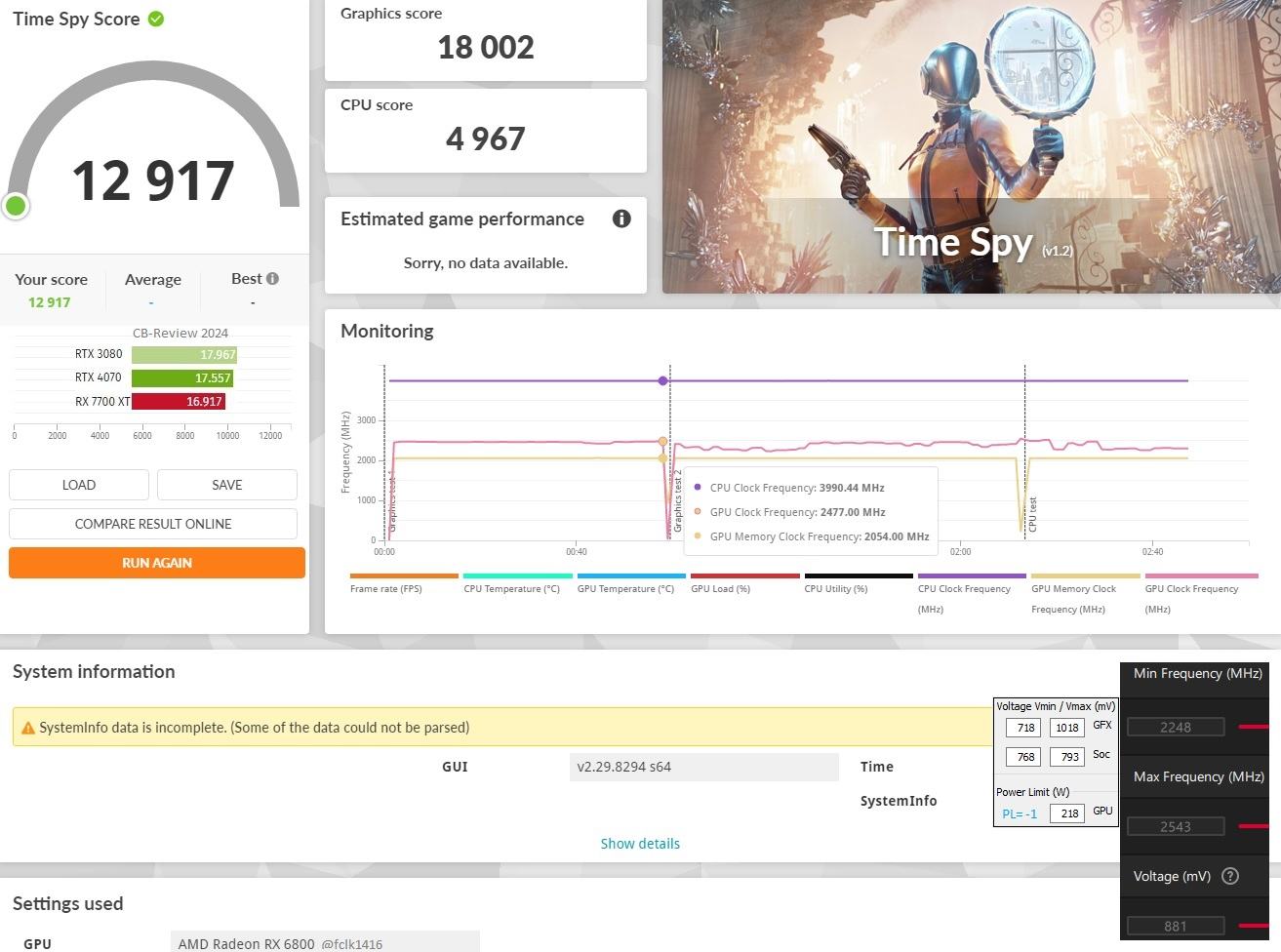Click the System information heading
Image resolution: width=1281 pixels, height=952 pixels.
94,671
